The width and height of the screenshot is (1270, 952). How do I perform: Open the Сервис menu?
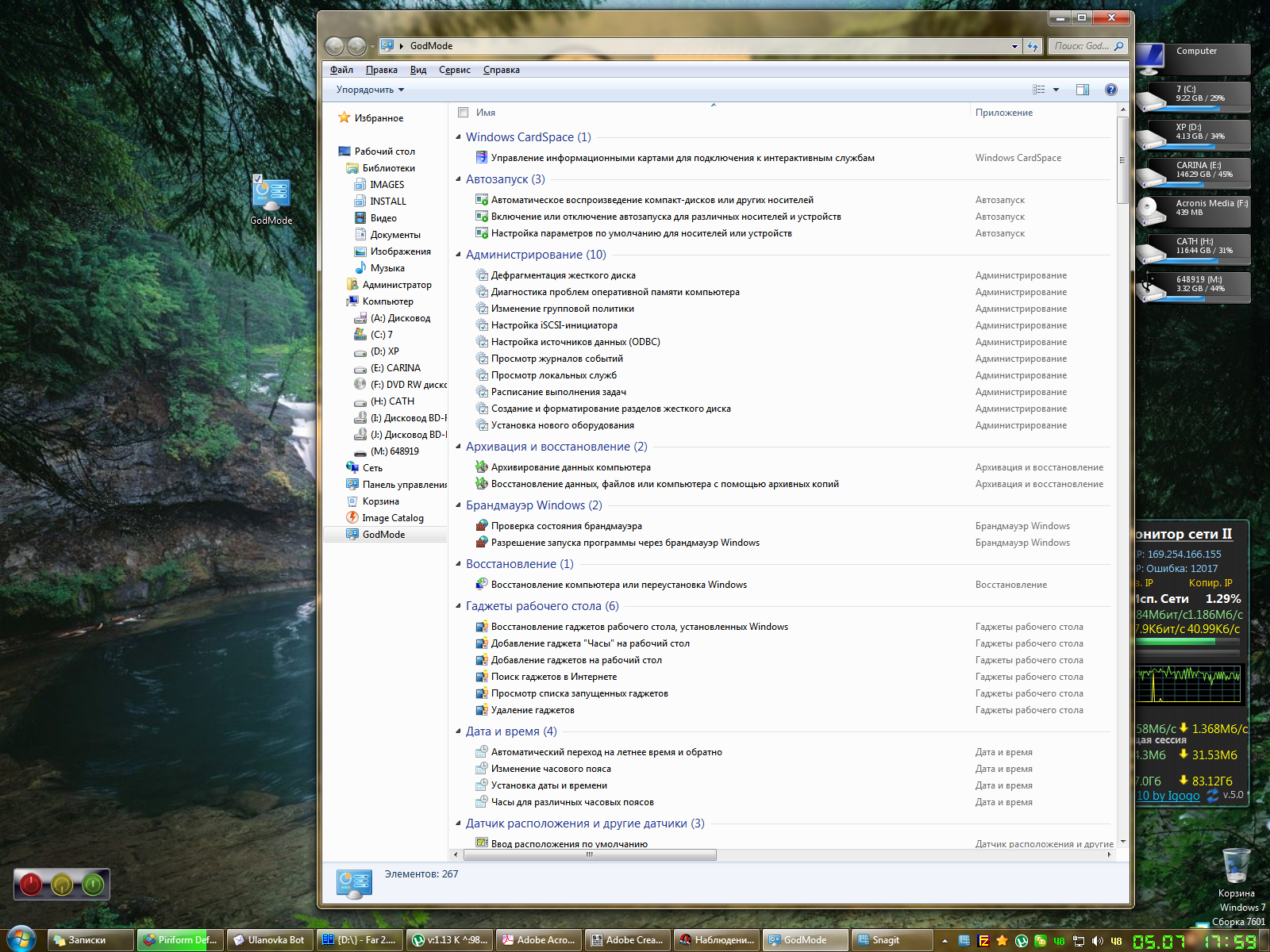[x=454, y=70]
